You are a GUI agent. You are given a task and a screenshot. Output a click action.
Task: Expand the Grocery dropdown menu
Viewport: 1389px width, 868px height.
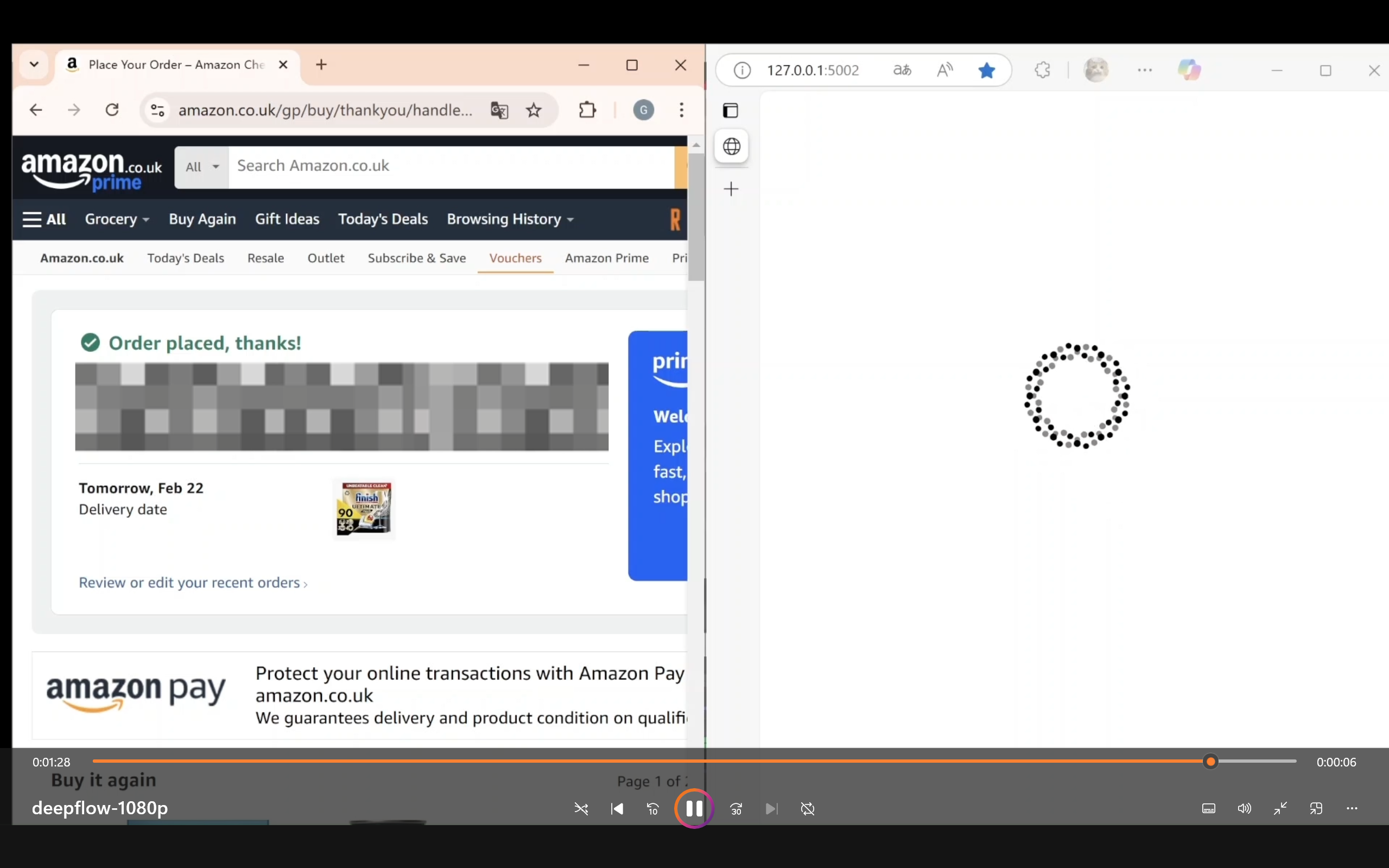(117, 219)
